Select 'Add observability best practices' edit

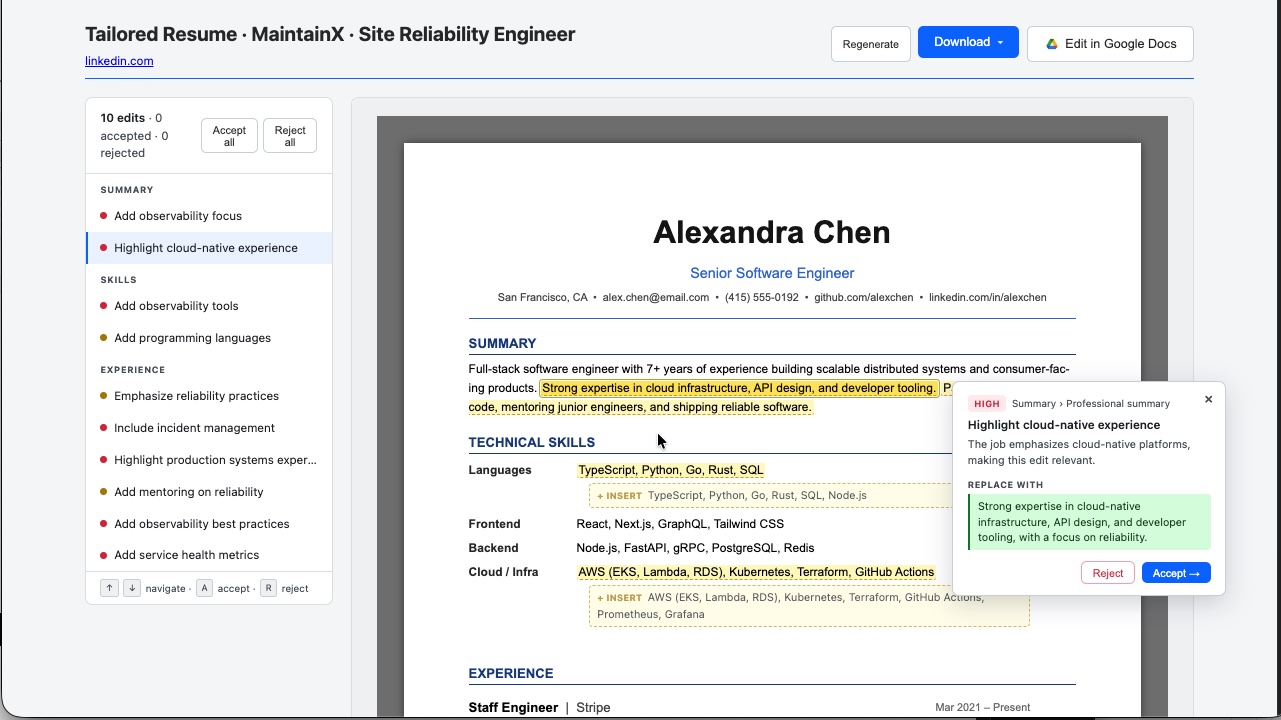pyautogui.click(x=209, y=524)
